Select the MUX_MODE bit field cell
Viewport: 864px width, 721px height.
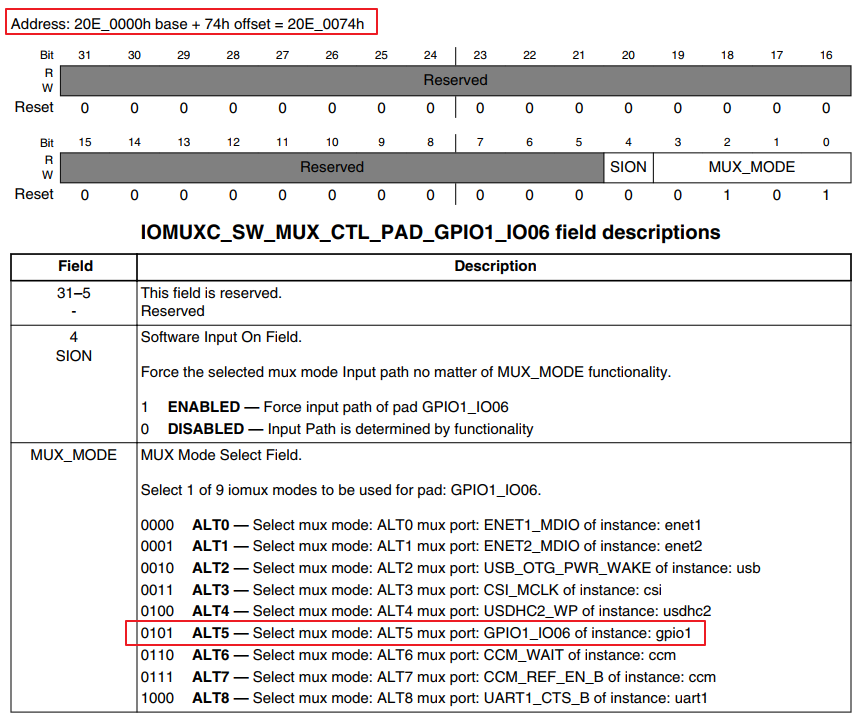click(752, 167)
